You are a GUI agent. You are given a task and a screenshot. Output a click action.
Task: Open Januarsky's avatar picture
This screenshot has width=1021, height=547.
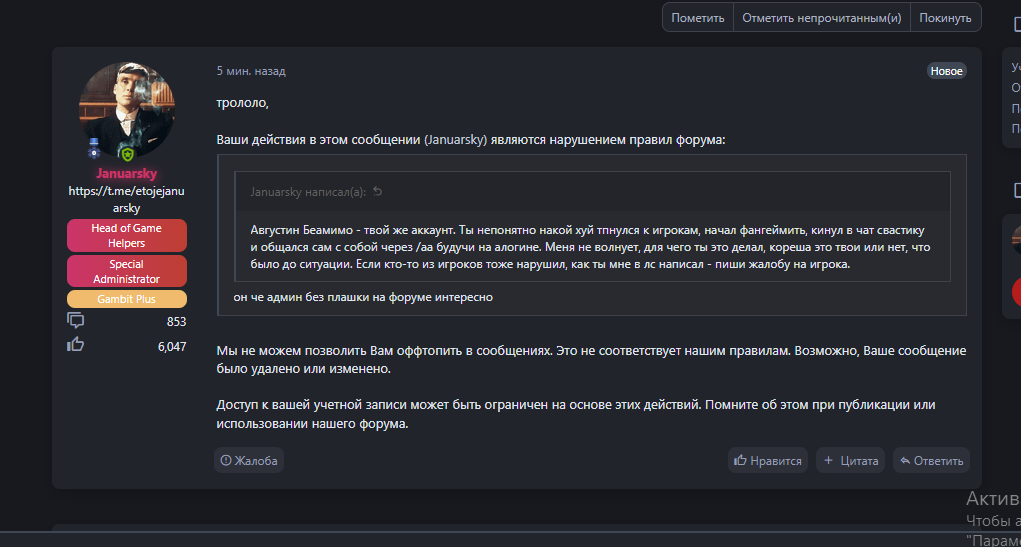[126, 110]
